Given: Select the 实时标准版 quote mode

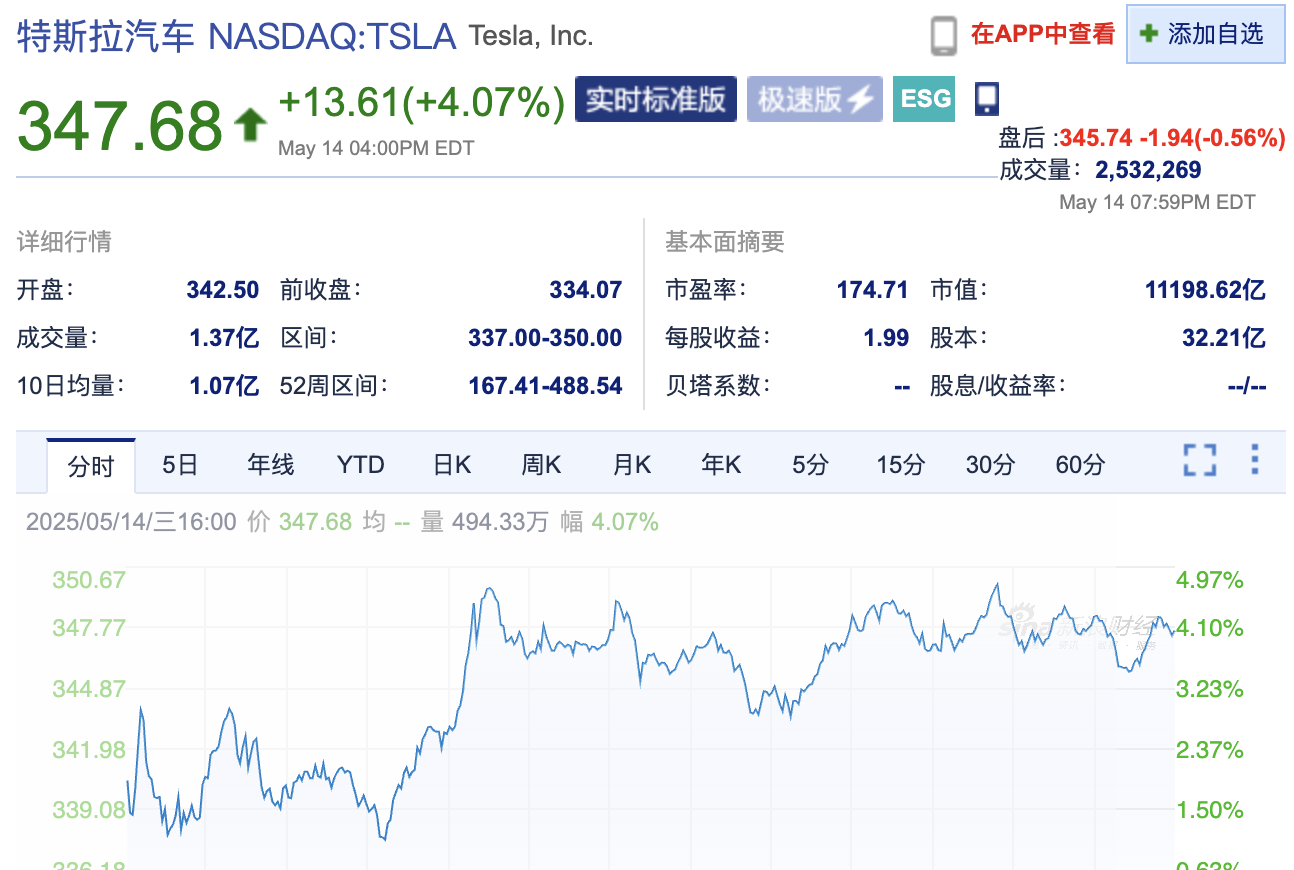Looking at the screenshot, I should 656,99.
